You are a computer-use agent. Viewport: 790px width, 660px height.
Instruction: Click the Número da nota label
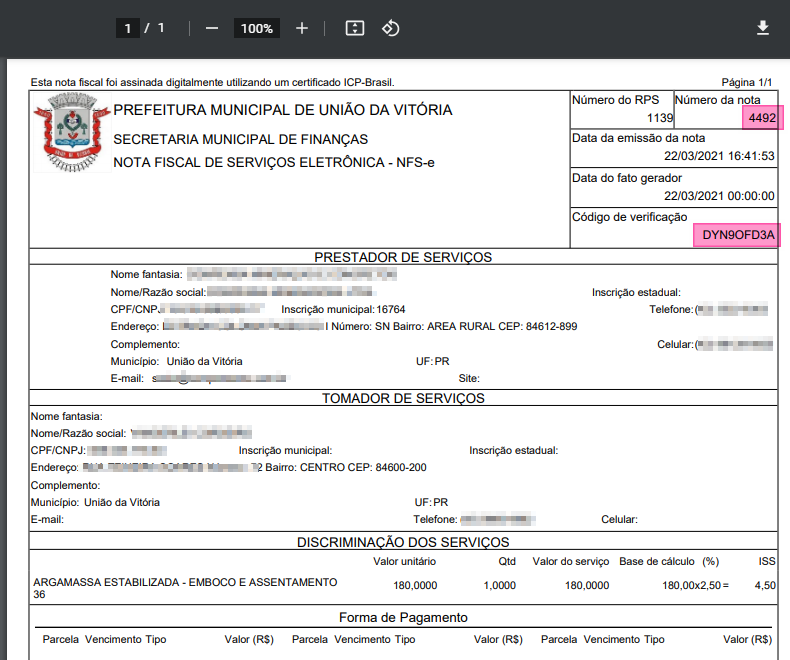(717, 100)
